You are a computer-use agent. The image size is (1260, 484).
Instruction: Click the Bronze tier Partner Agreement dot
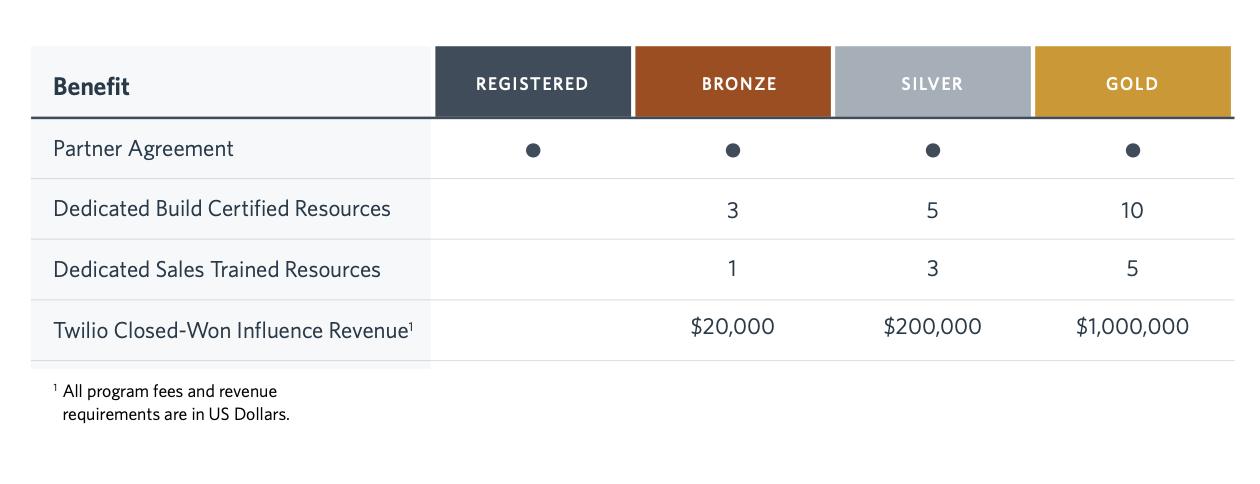point(733,150)
